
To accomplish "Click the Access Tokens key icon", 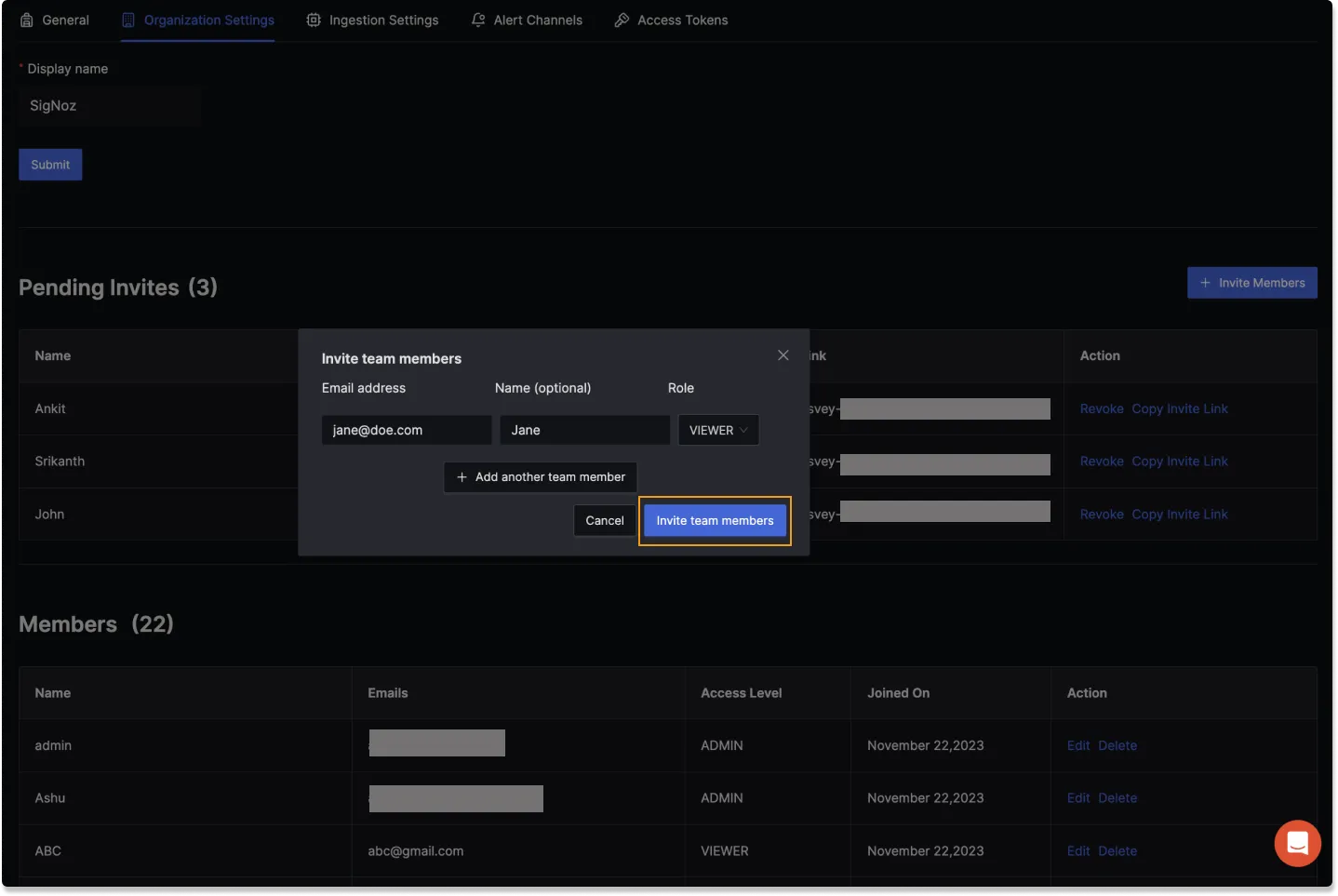I will click(x=622, y=20).
